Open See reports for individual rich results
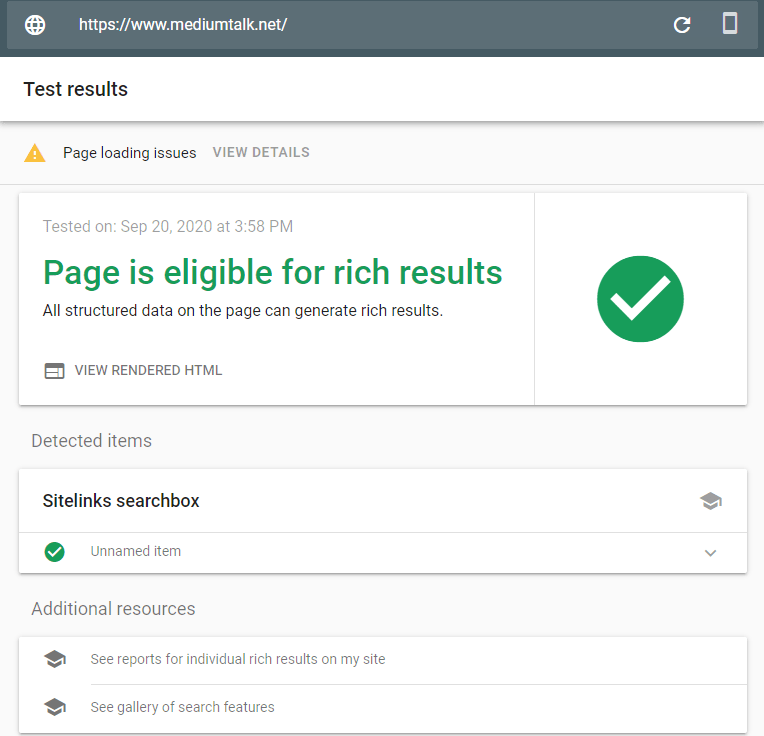This screenshot has width=764, height=736. coord(238,659)
